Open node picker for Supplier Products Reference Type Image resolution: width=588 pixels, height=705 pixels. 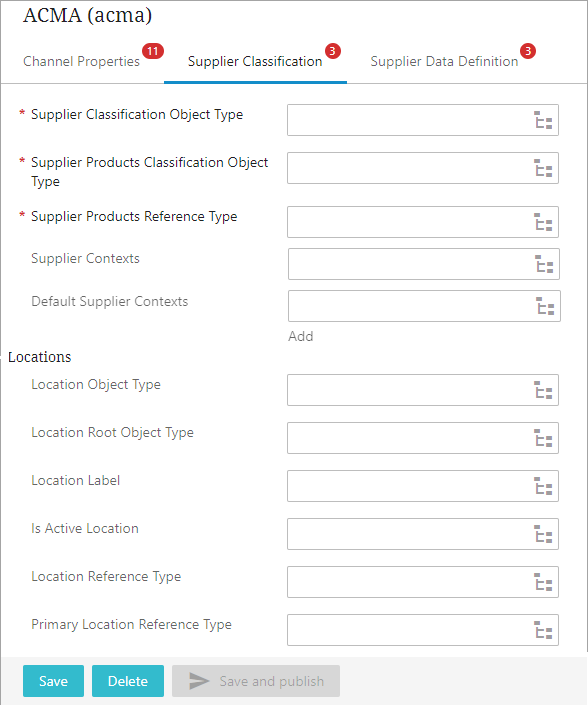coord(543,222)
